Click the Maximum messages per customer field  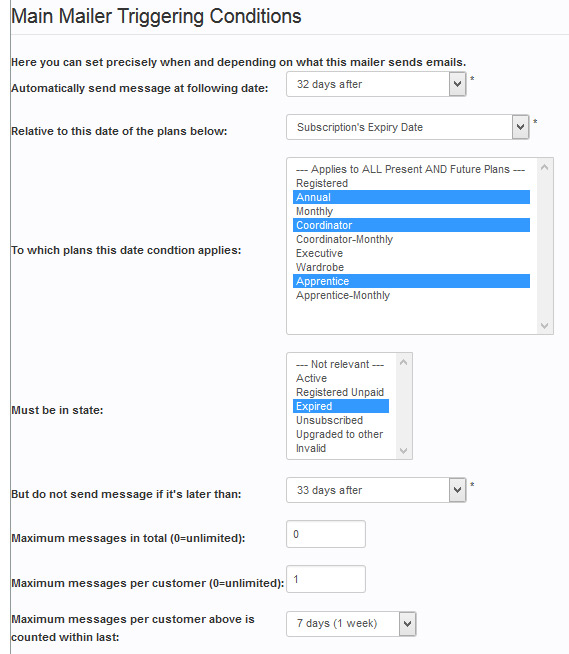(x=326, y=579)
